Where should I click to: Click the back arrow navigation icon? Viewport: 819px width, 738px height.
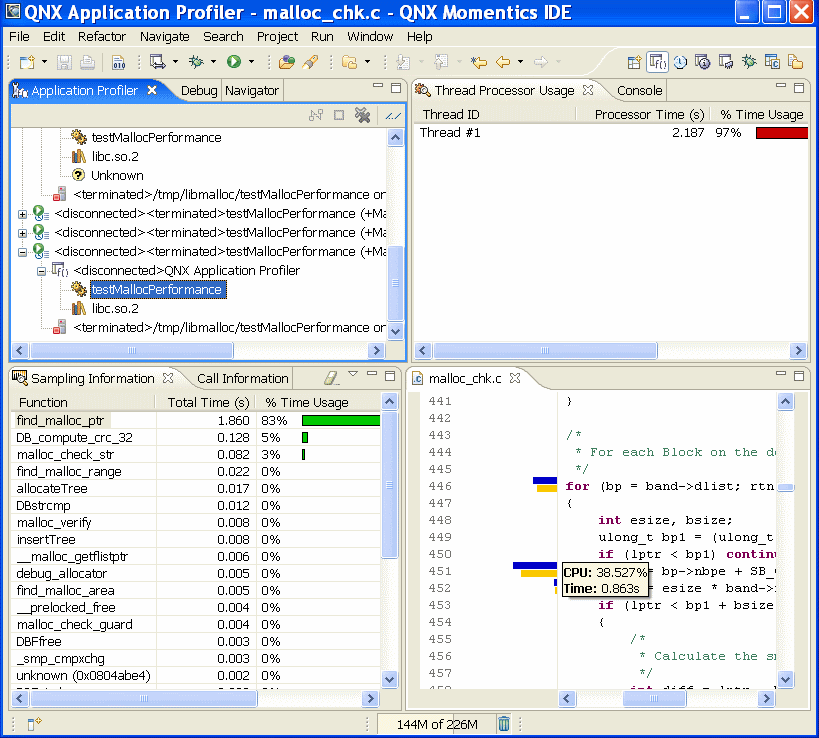502,62
